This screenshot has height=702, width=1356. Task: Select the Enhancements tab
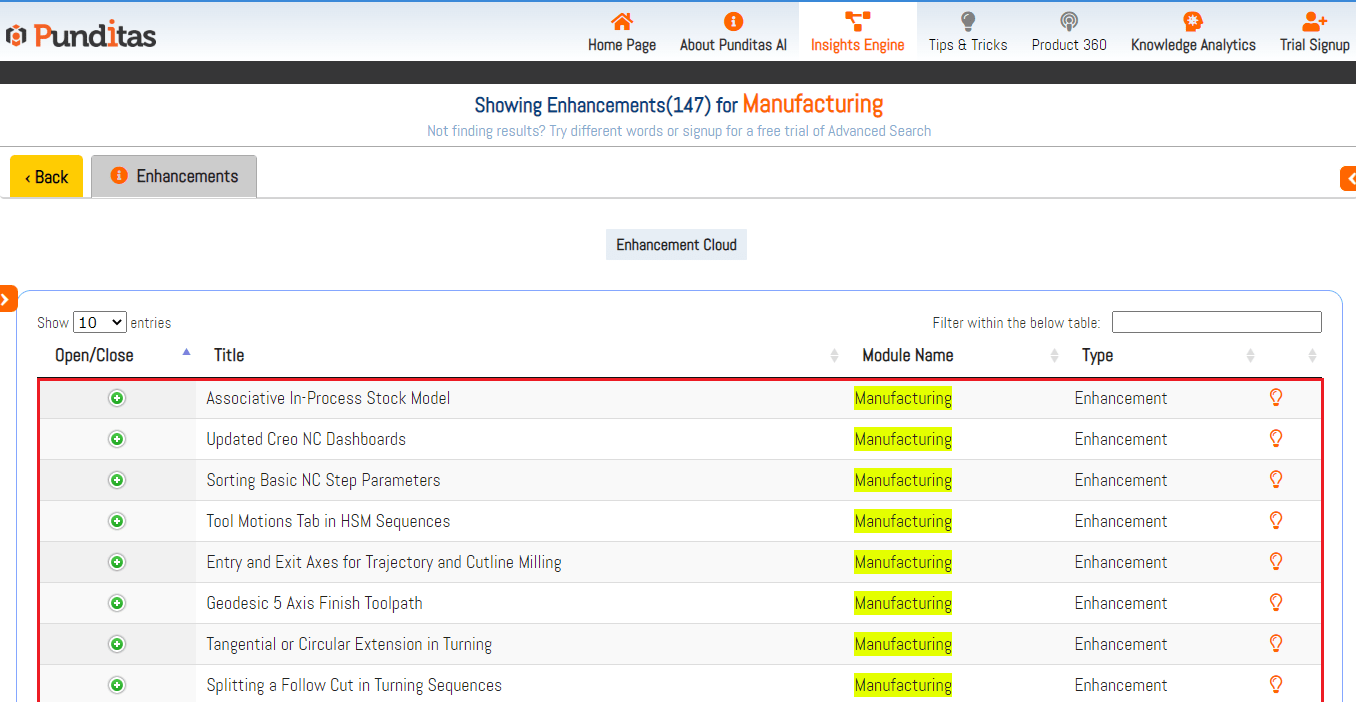[174, 176]
